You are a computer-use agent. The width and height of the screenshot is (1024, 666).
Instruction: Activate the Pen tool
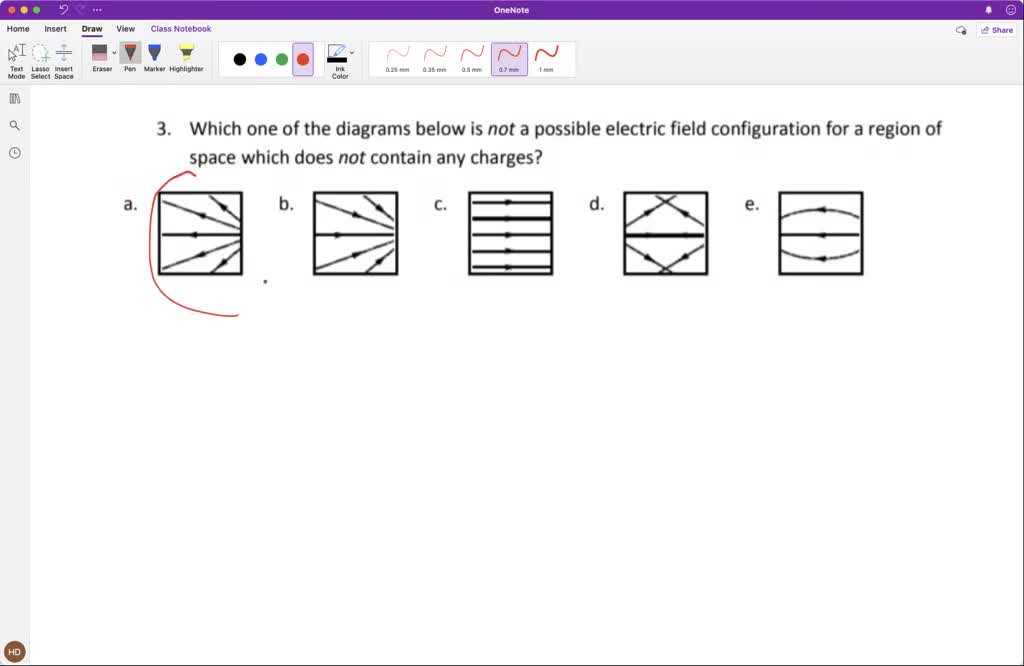pos(130,58)
